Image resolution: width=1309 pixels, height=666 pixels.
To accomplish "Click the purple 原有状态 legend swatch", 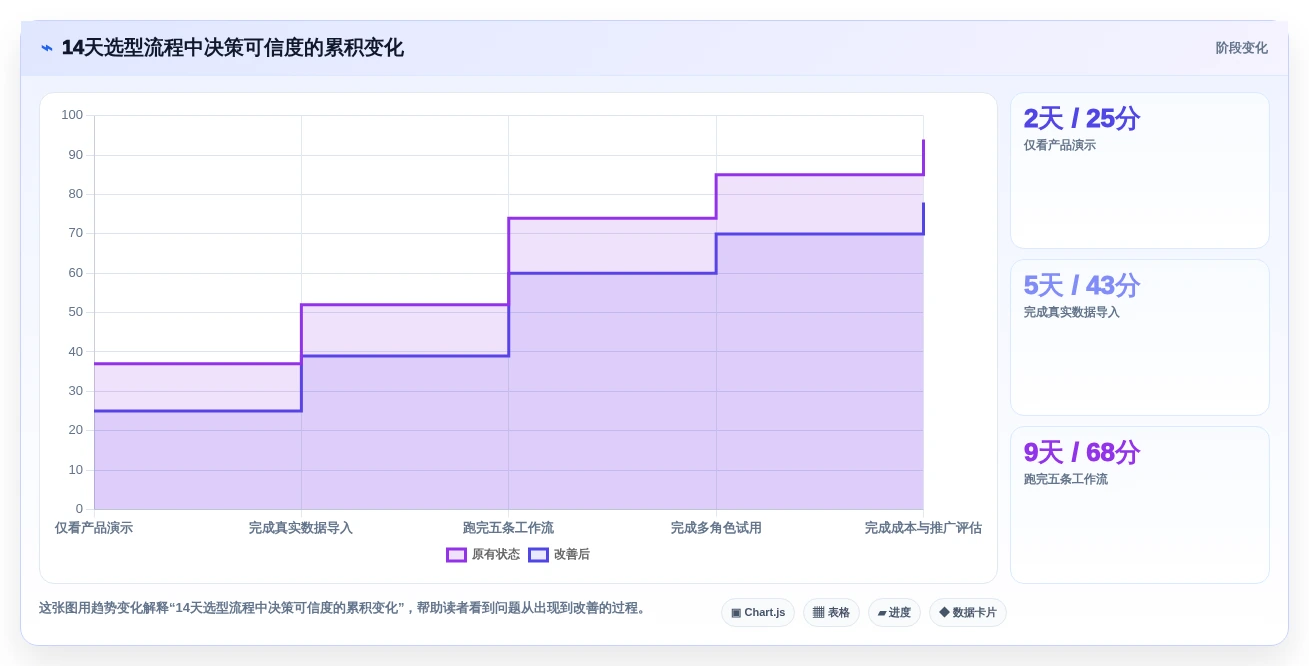I will [x=456, y=554].
